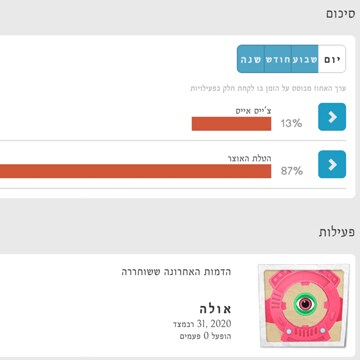
Task: Click the 87% percentage label
Action: click(x=292, y=171)
